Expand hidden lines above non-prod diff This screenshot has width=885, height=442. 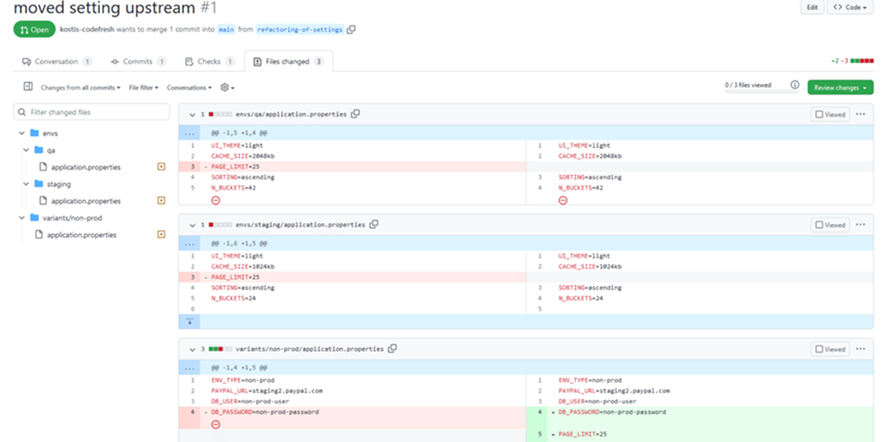[190, 367]
